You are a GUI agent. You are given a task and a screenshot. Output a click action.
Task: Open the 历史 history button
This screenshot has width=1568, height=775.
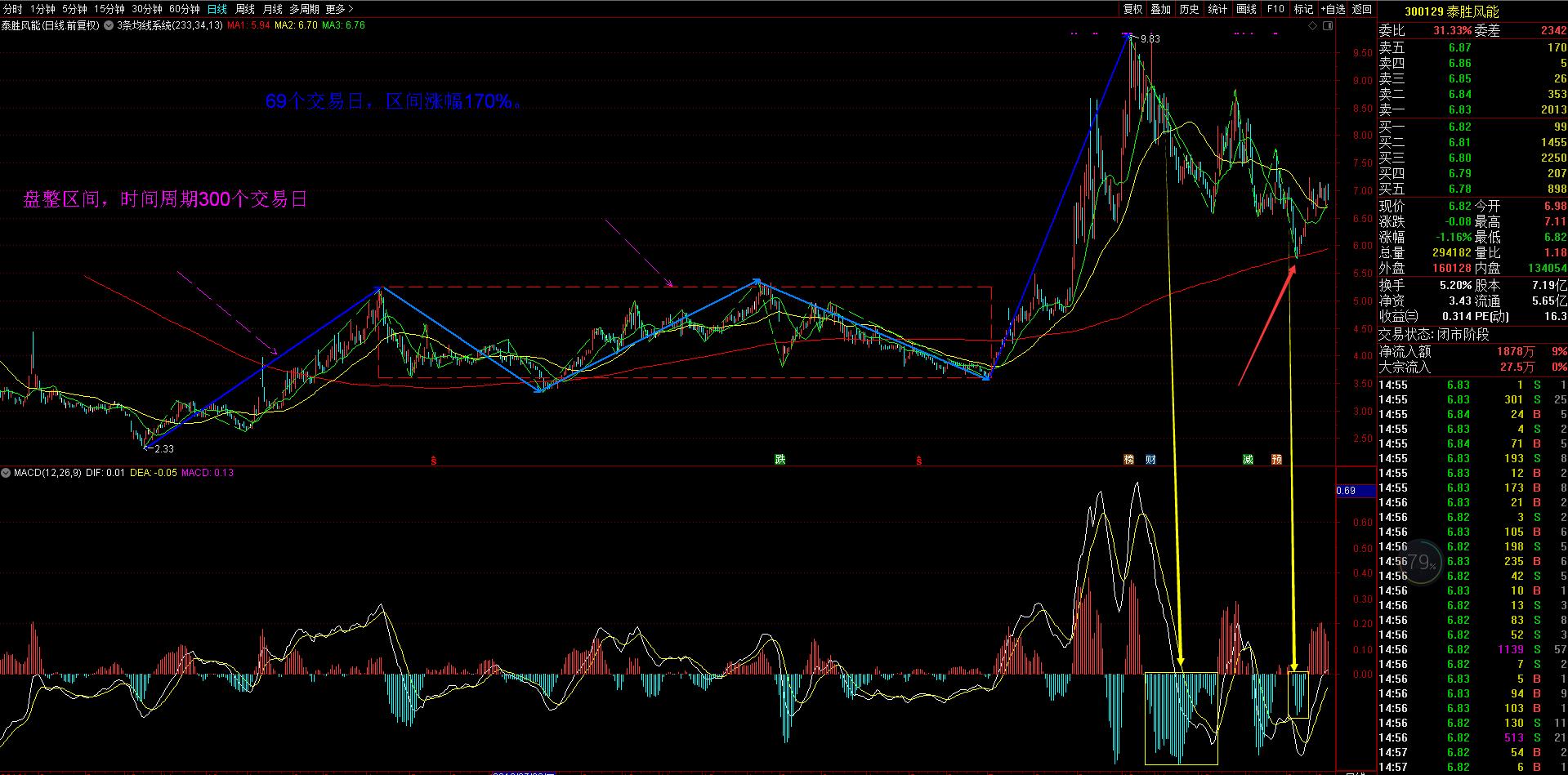(1189, 9)
